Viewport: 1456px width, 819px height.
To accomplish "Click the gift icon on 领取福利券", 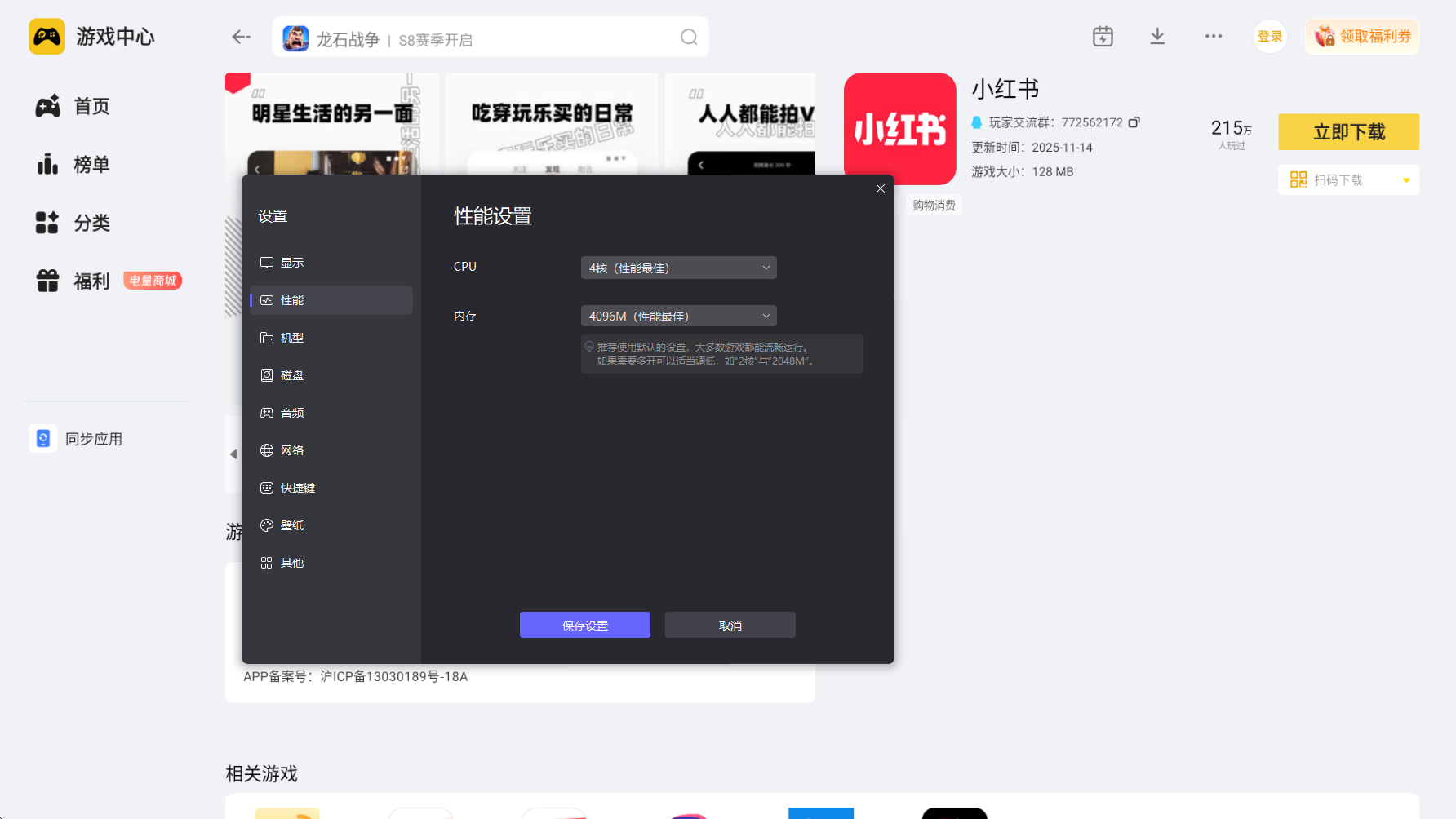I will click(1325, 37).
